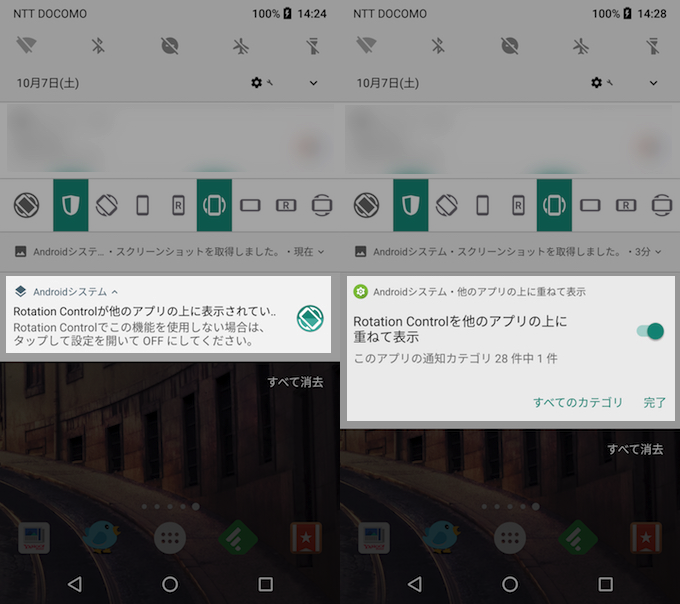Image resolution: width=680 pixels, height=604 pixels.
Task: Tap green Android system gear icon
Action: coord(361,292)
